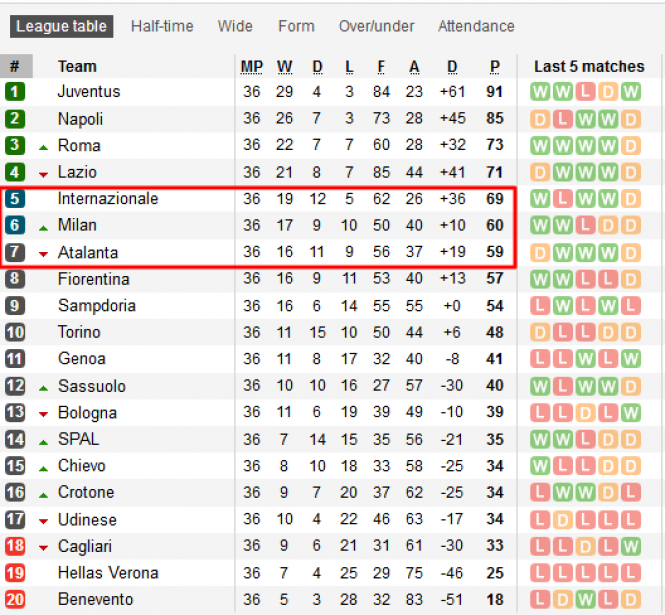
Task: Click Lazio's red down-arrow movement indicator
Action: [x=43, y=174]
